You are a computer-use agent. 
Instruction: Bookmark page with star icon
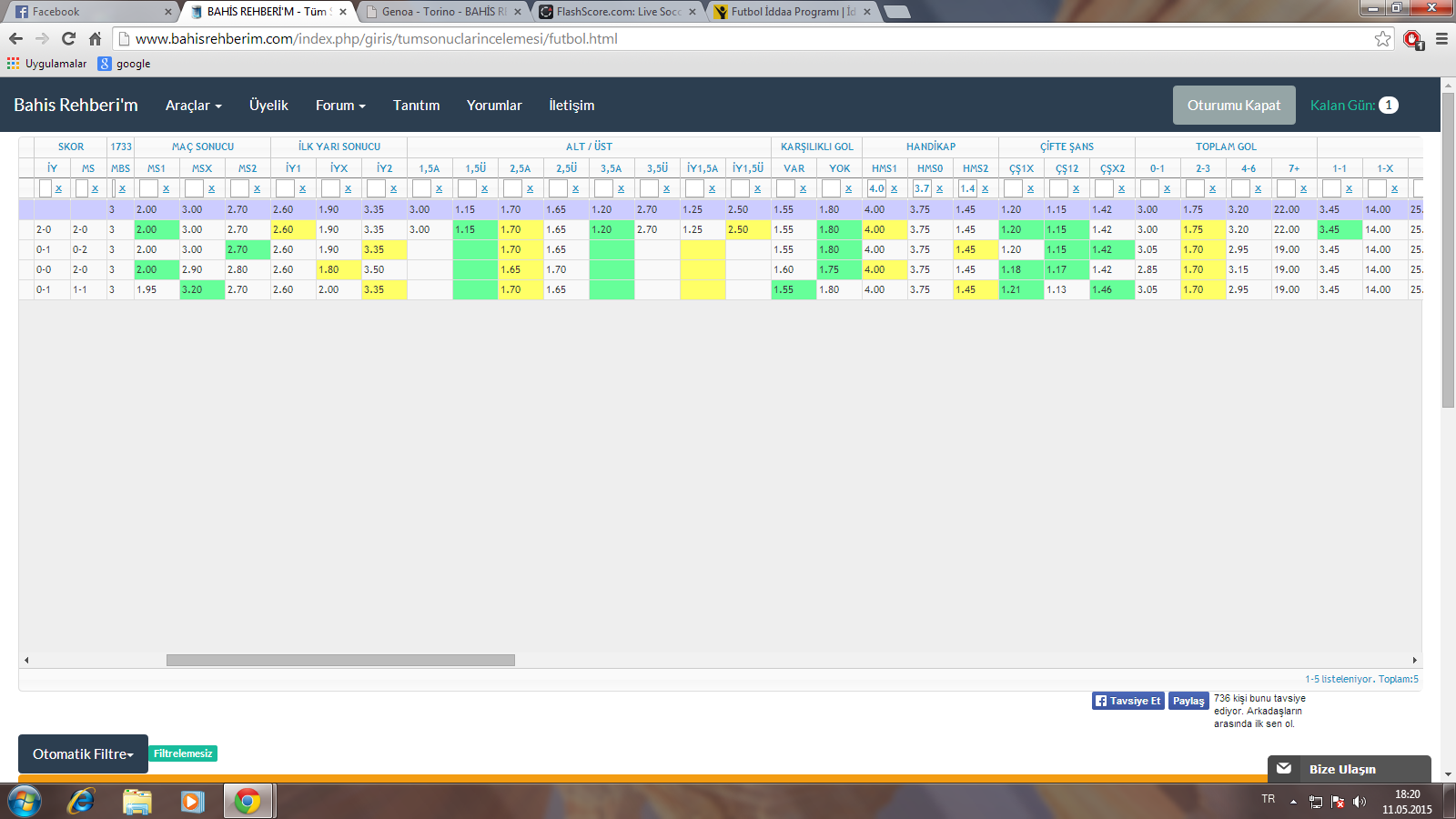pos(1382,38)
